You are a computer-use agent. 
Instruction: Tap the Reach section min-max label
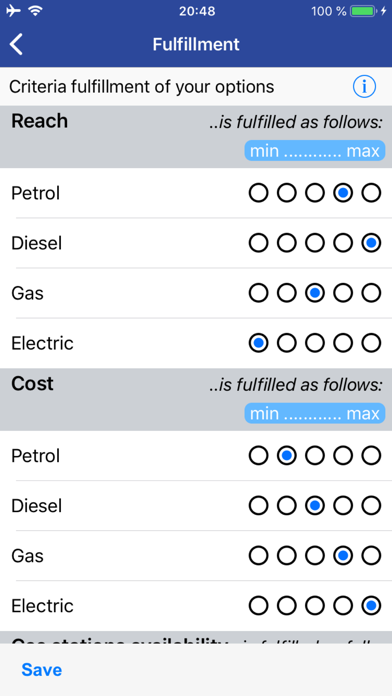315,151
